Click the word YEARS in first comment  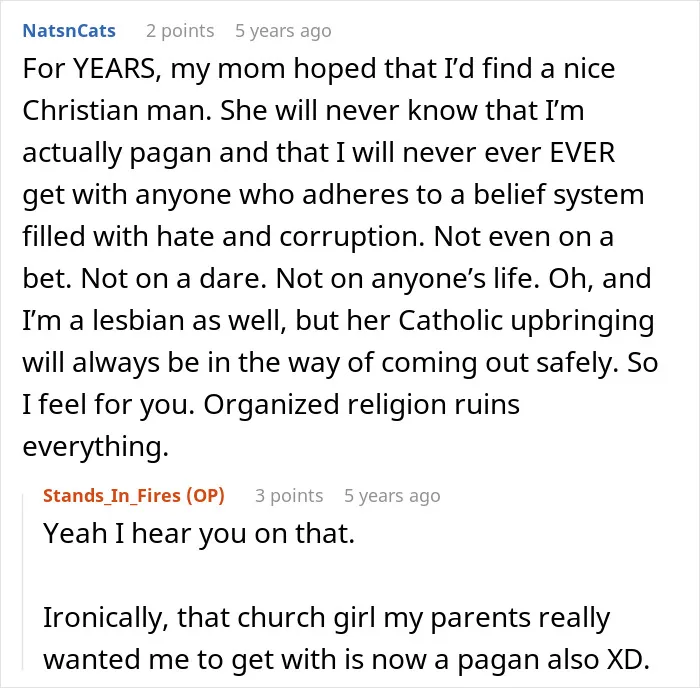[114, 69]
